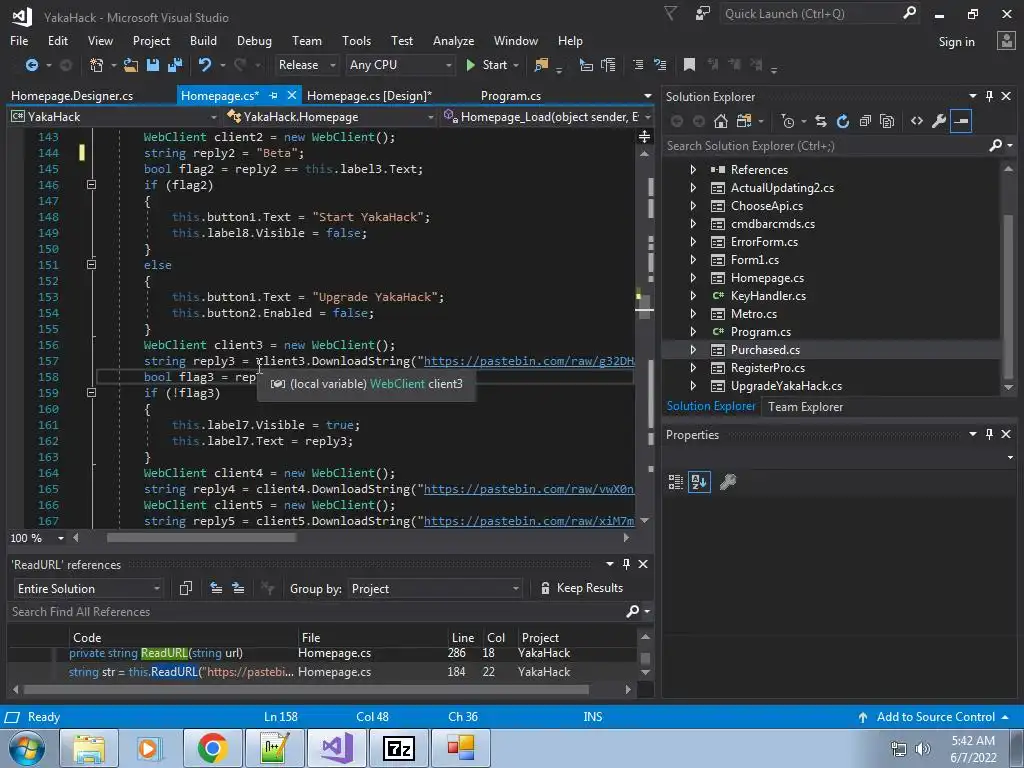Save the current file with Save icon

[x=153, y=65]
